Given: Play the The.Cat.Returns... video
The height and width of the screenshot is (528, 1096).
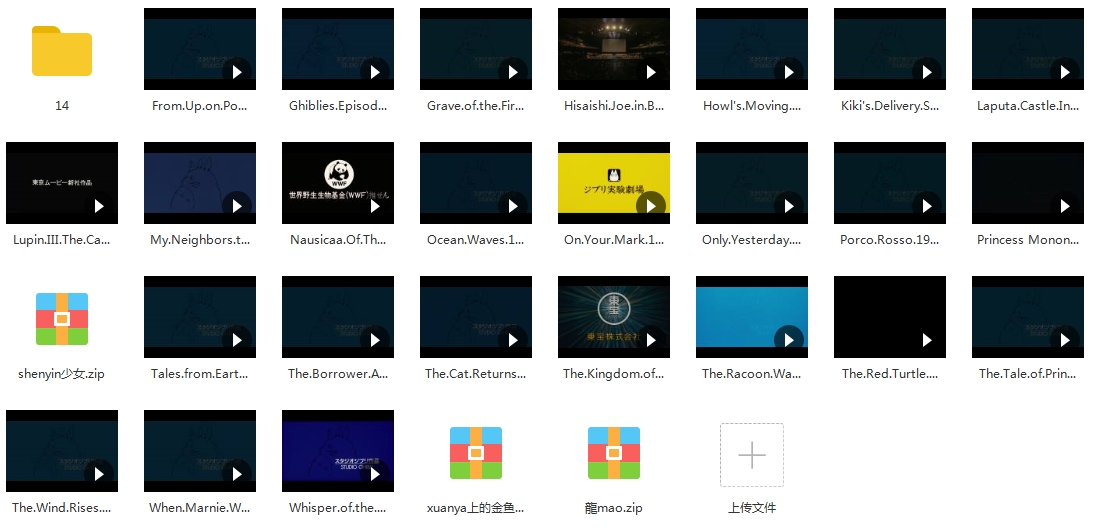Looking at the screenshot, I should click(x=476, y=317).
